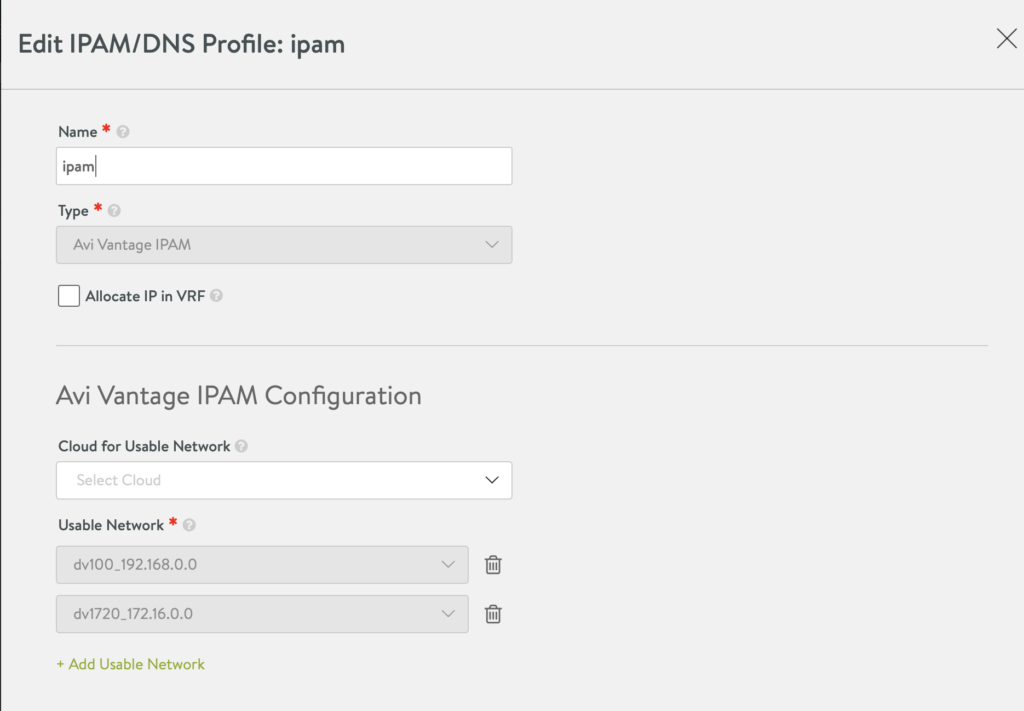Screen dimensions: 1024x711
Task: Open the Usable Network help icon
Action: click(189, 525)
